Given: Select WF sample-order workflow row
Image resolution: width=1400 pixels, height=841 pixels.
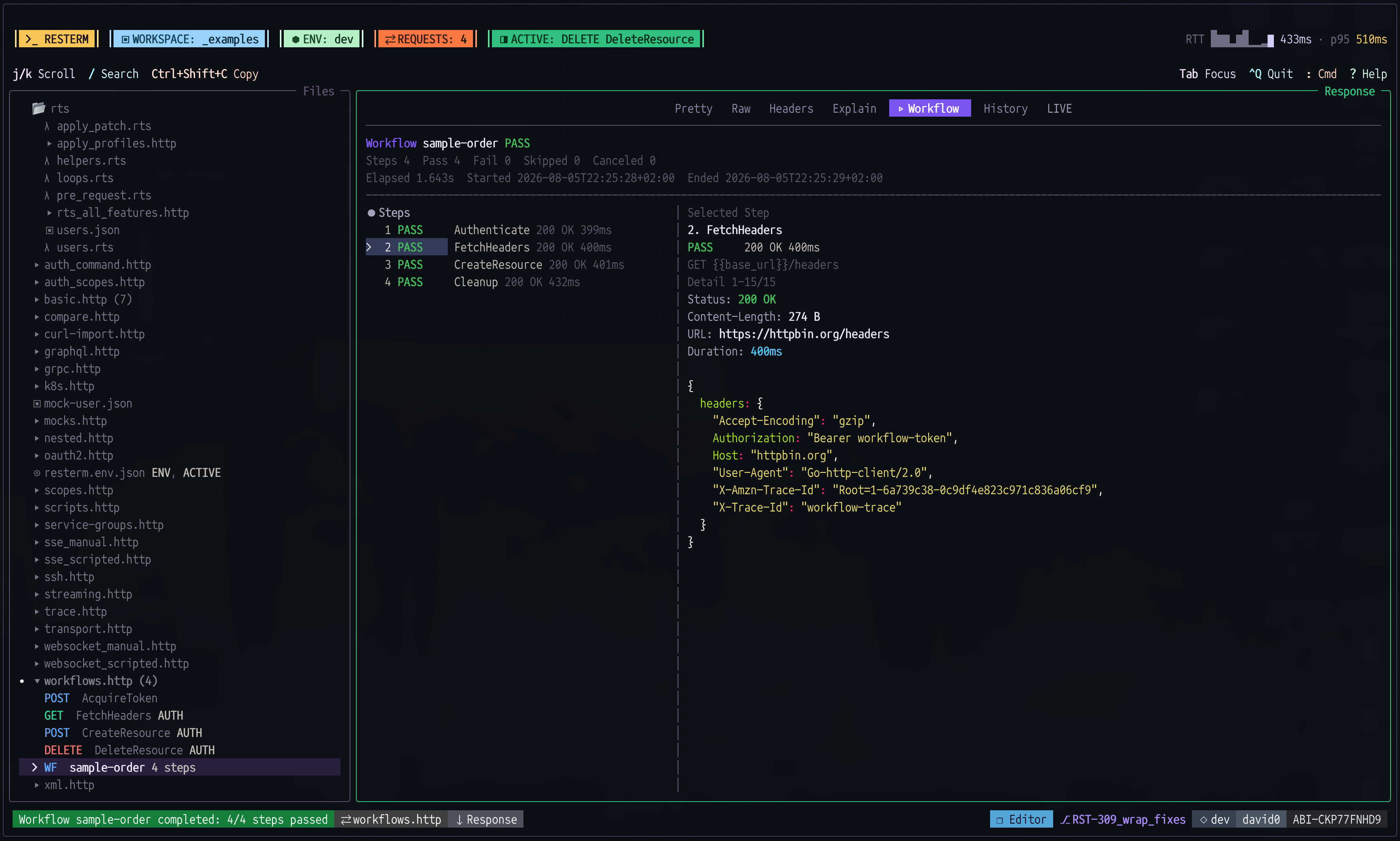Looking at the screenshot, I should pyautogui.click(x=180, y=767).
